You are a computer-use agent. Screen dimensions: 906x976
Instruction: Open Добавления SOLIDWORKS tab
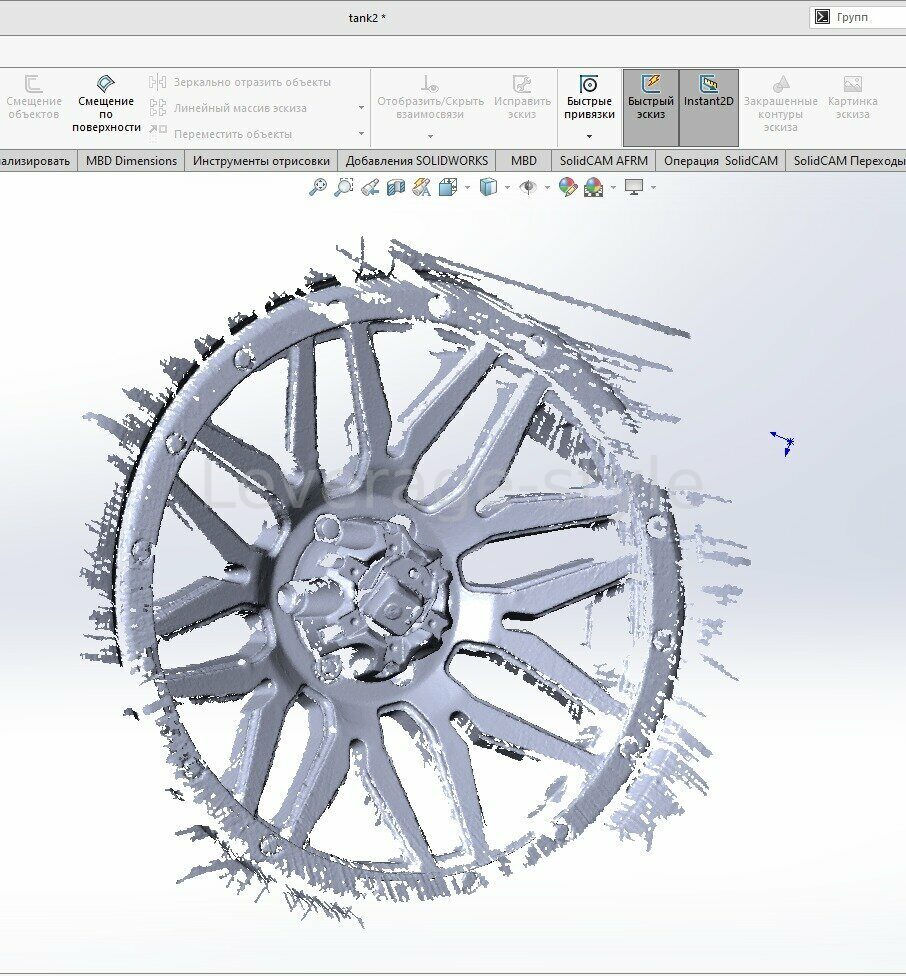417,160
